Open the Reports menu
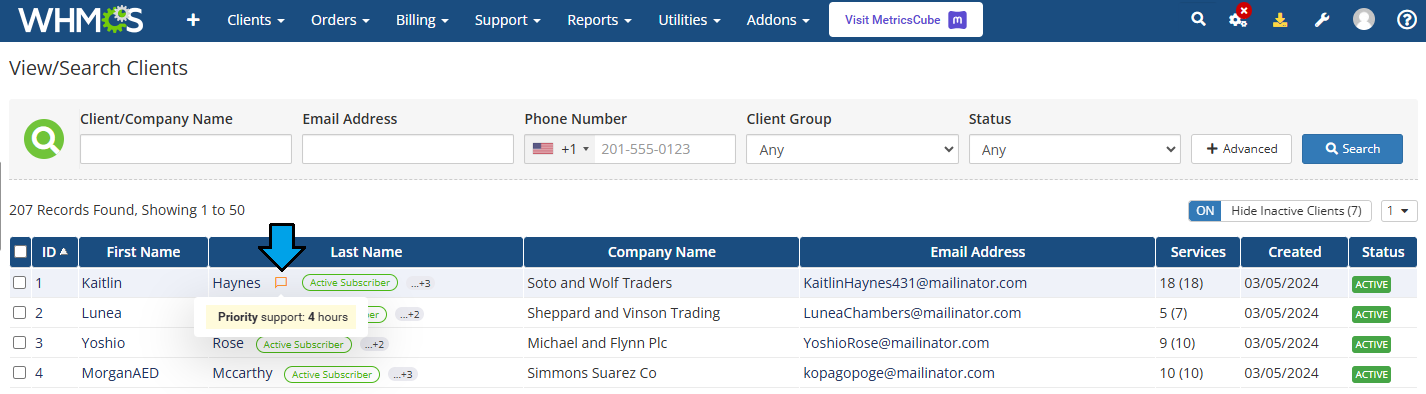 (x=599, y=20)
